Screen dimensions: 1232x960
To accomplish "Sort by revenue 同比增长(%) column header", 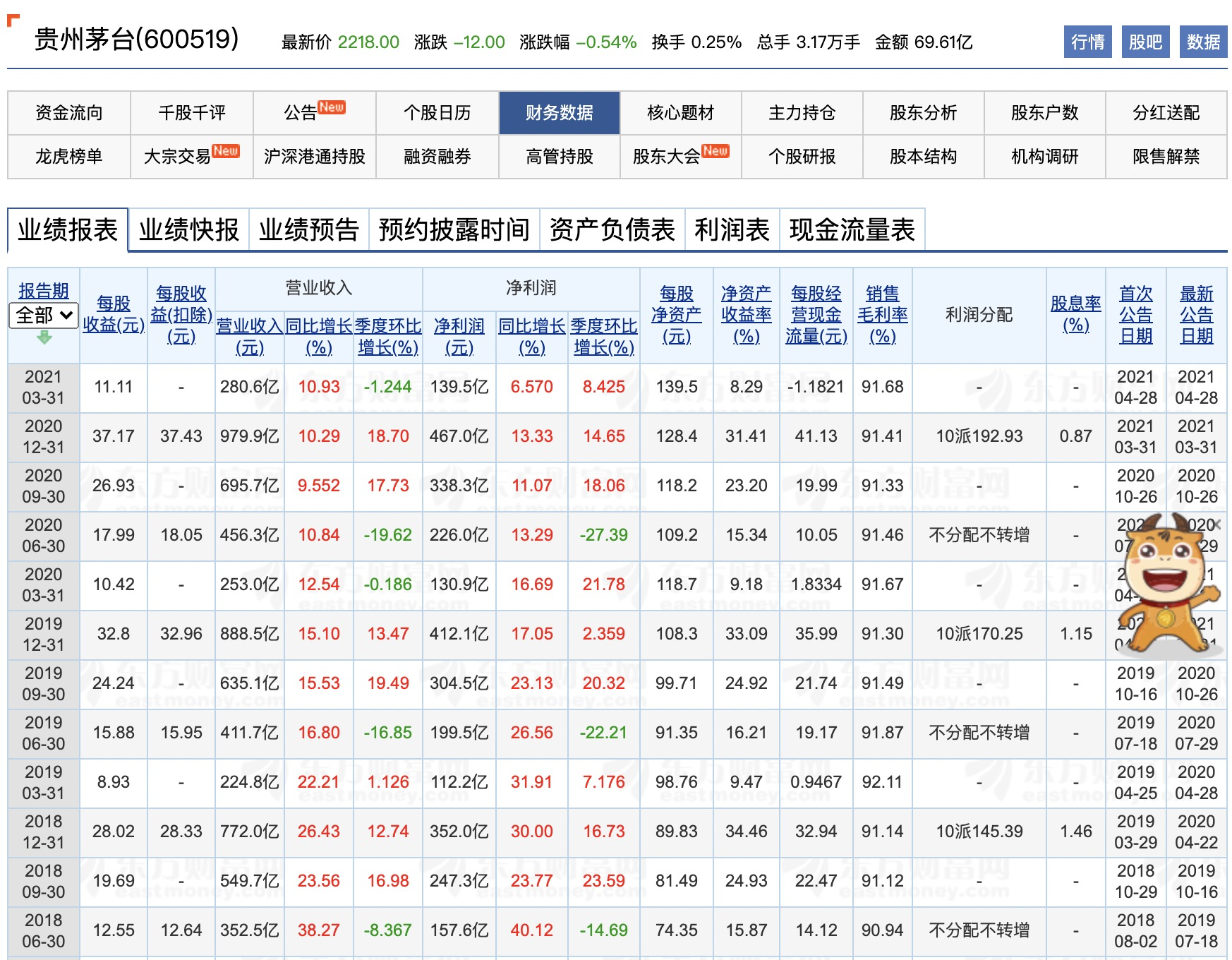I will click(x=319, y=337).
